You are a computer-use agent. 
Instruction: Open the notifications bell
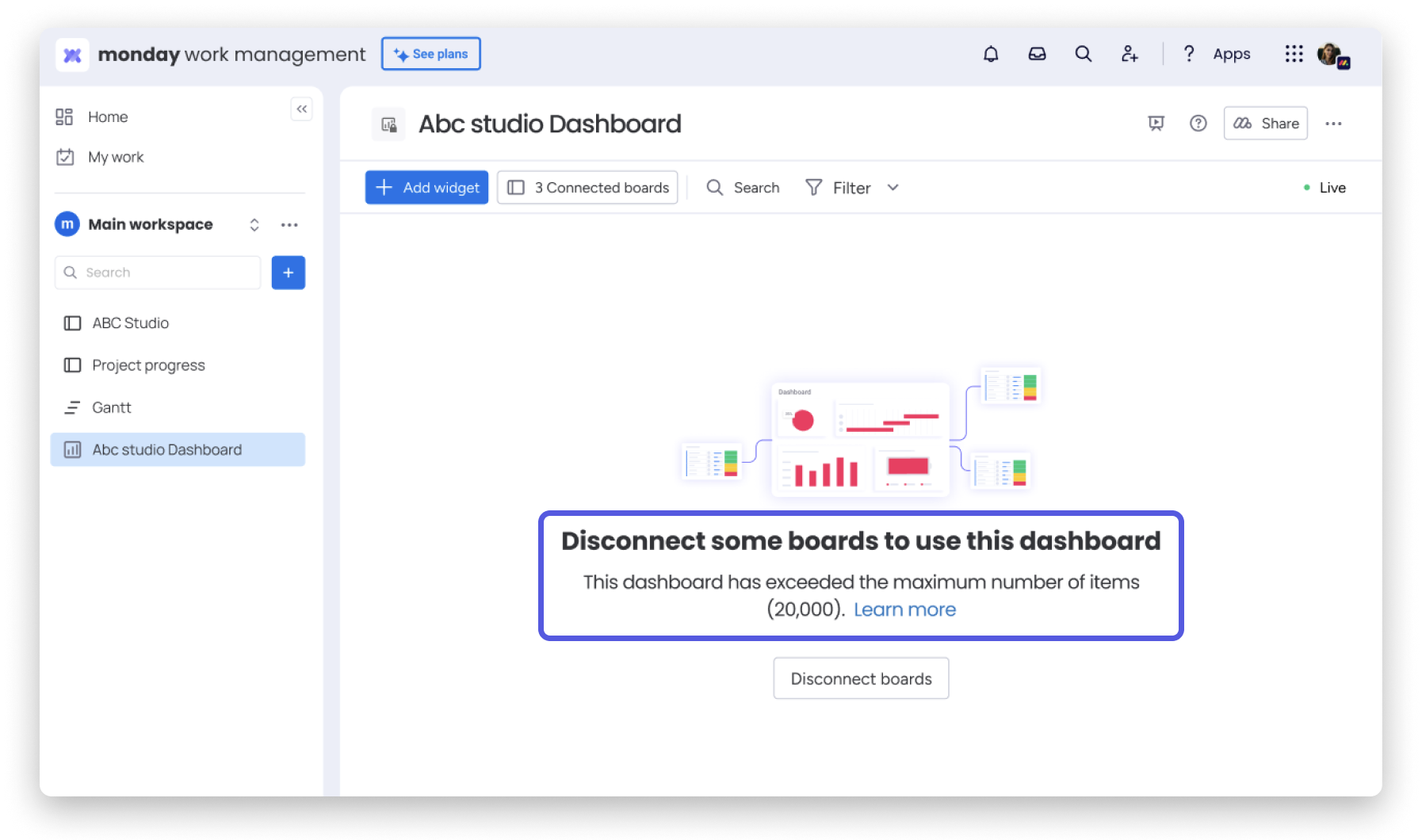point(991,54)
